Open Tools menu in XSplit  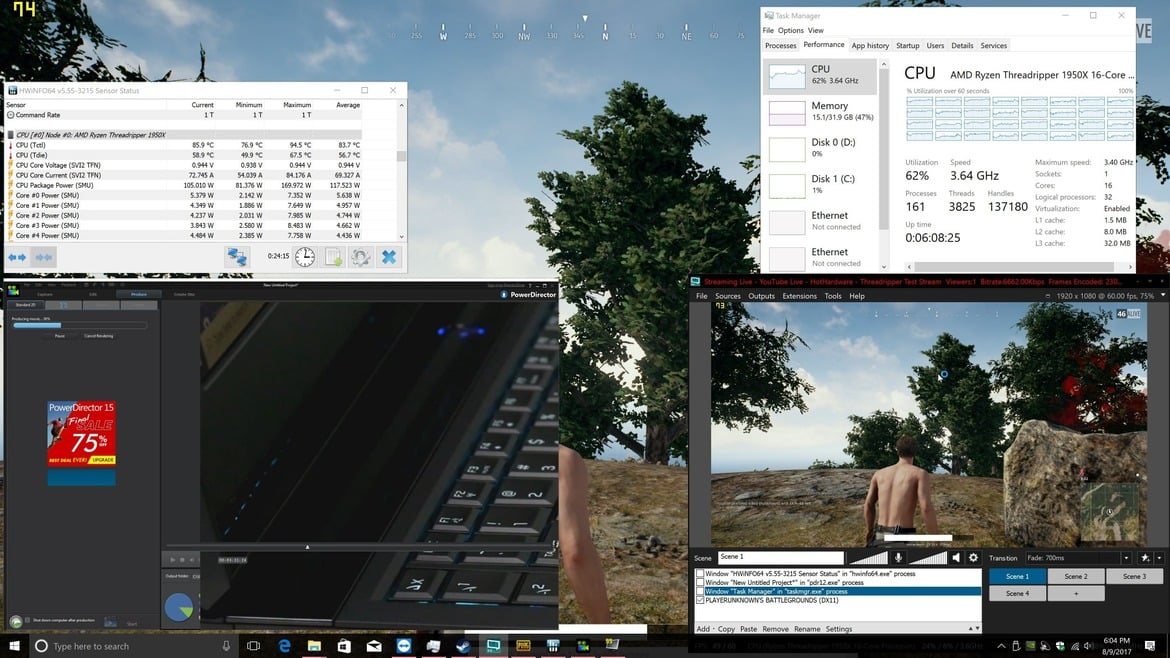click(x=833, y=296)
